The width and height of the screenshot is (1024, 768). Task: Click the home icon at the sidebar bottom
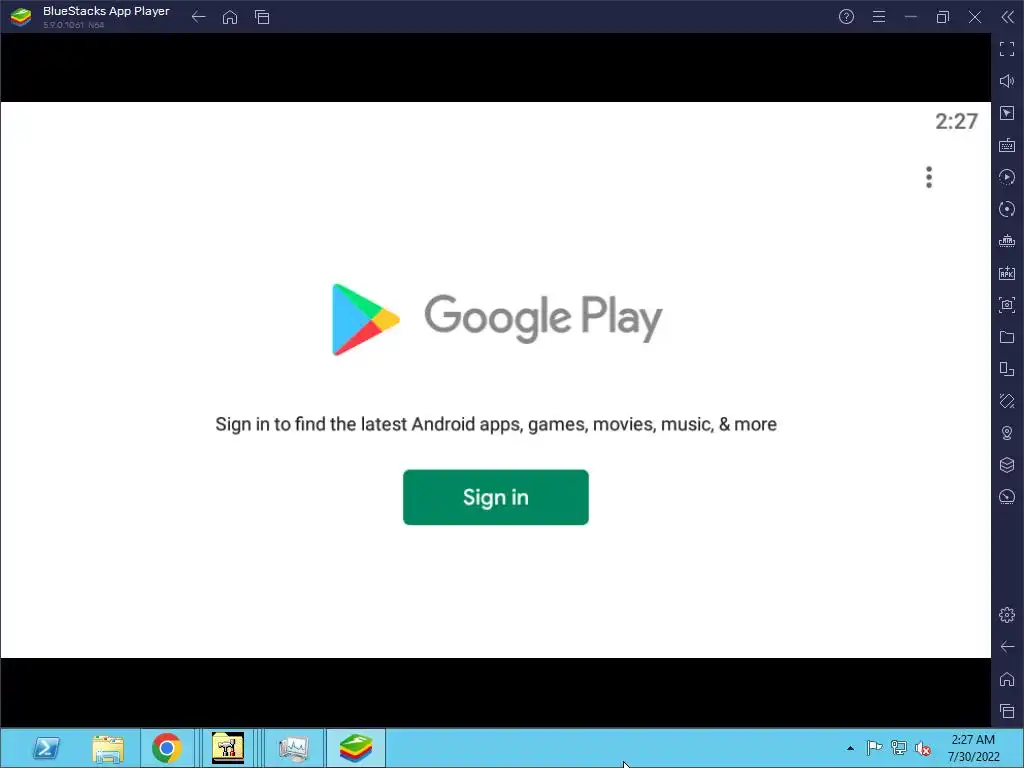tap(1007, 679)
